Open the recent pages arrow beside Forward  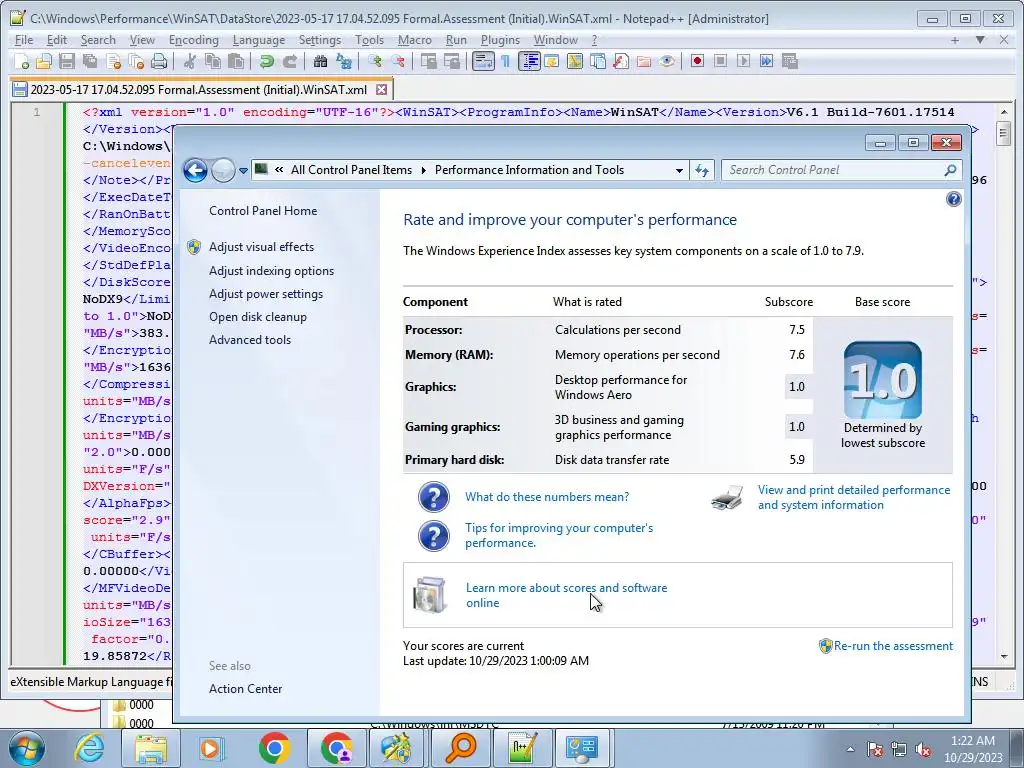point(243,171)
